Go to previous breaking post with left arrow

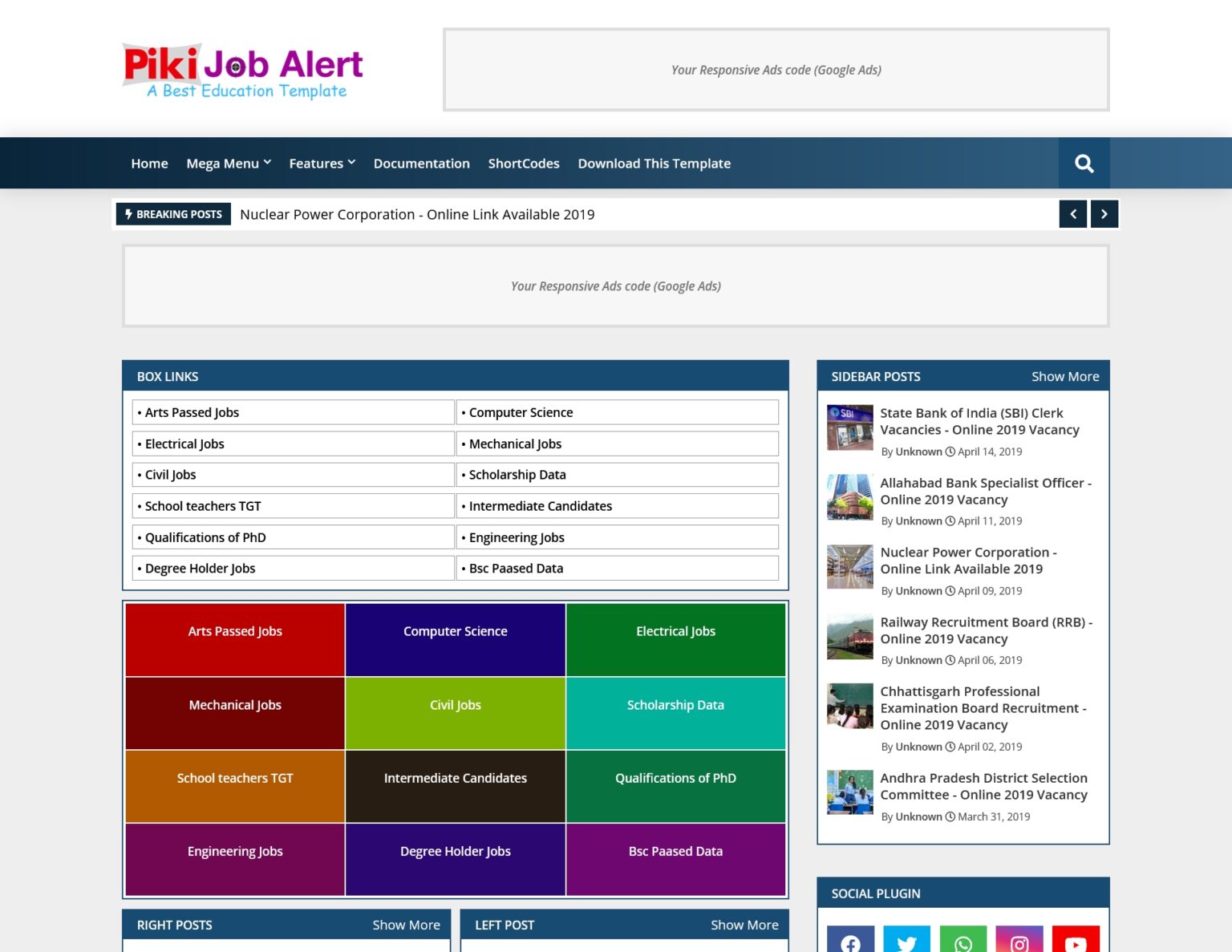tap(1072, 214)
